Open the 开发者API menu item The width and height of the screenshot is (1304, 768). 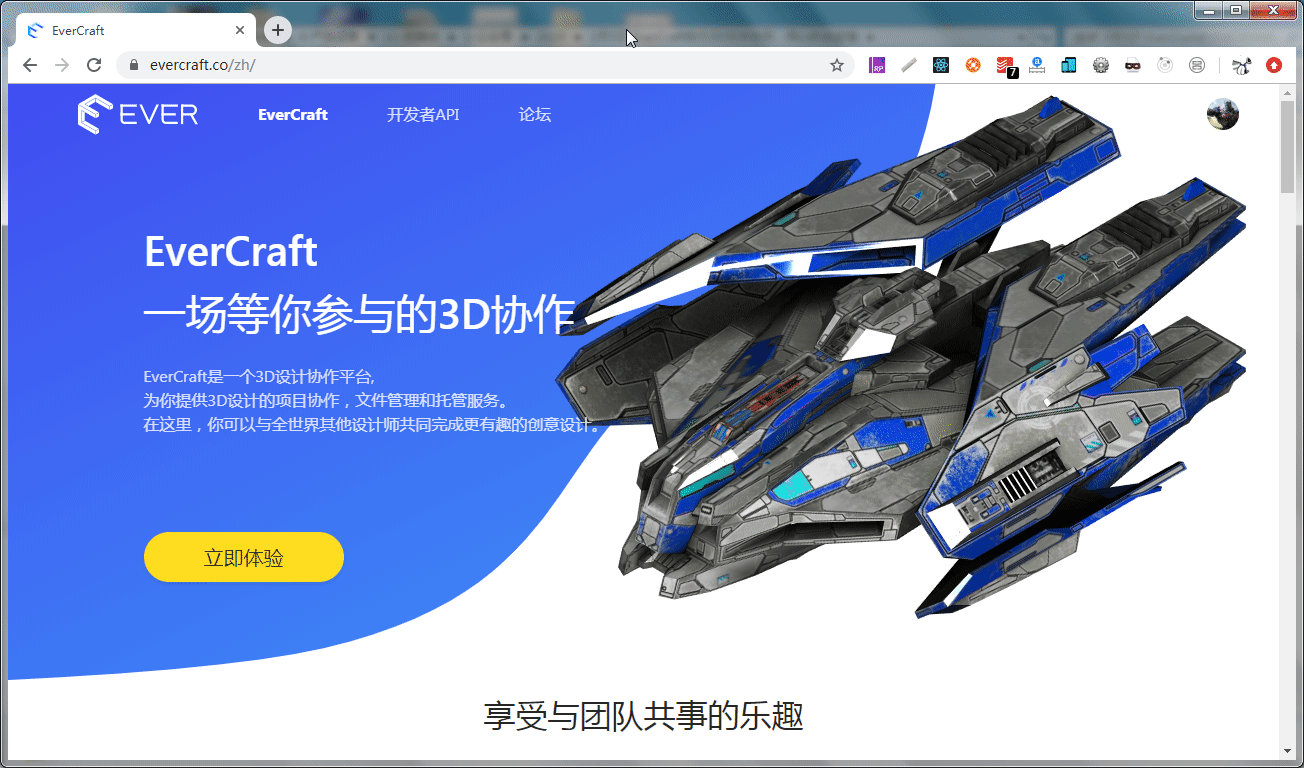point(422,114)
